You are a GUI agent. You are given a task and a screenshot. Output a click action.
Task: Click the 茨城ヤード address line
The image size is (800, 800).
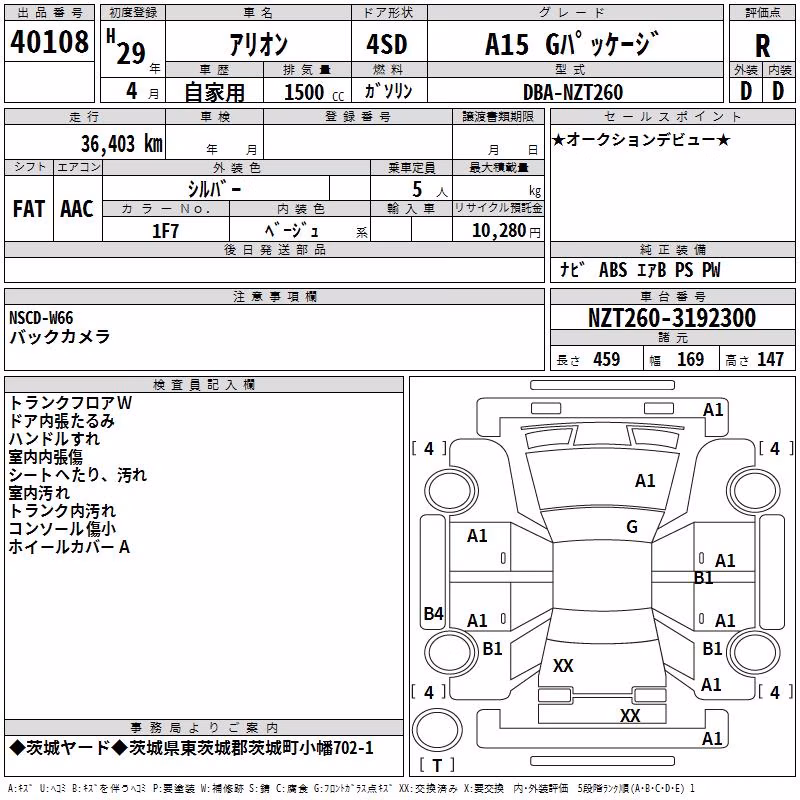pos(191,748)
